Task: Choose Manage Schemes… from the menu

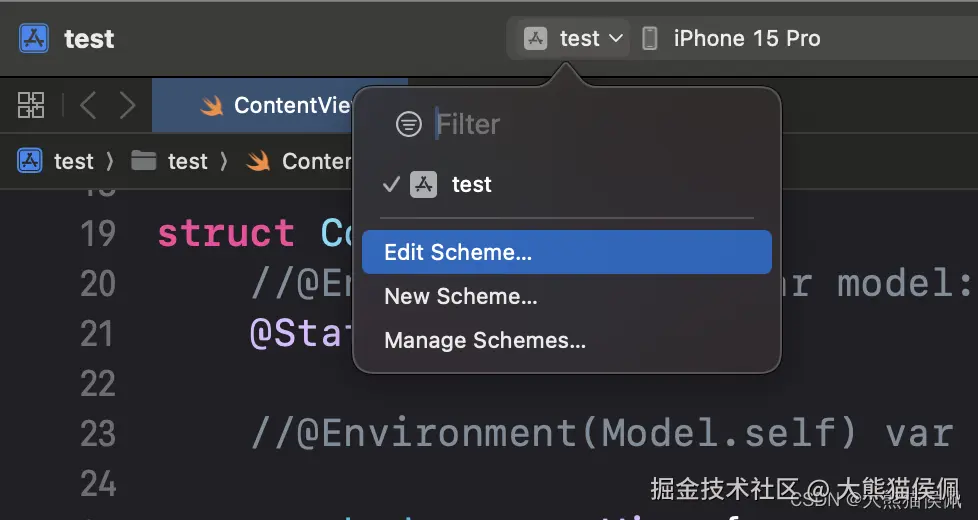Action: (x=485, y=340)
